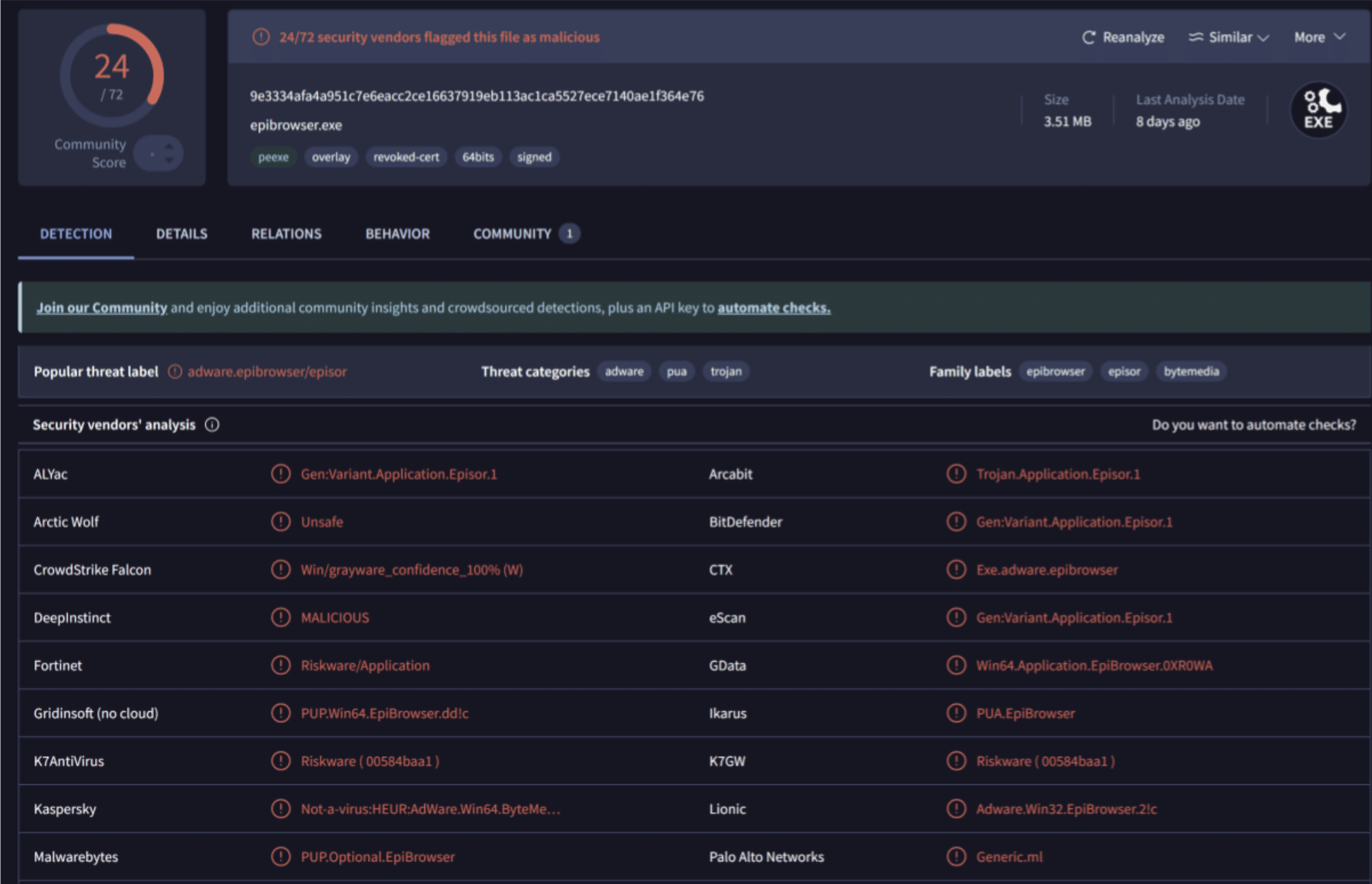Click the 3.51 MB size value
Viewport: 1372px width, 884px height.
(1067, 122)
